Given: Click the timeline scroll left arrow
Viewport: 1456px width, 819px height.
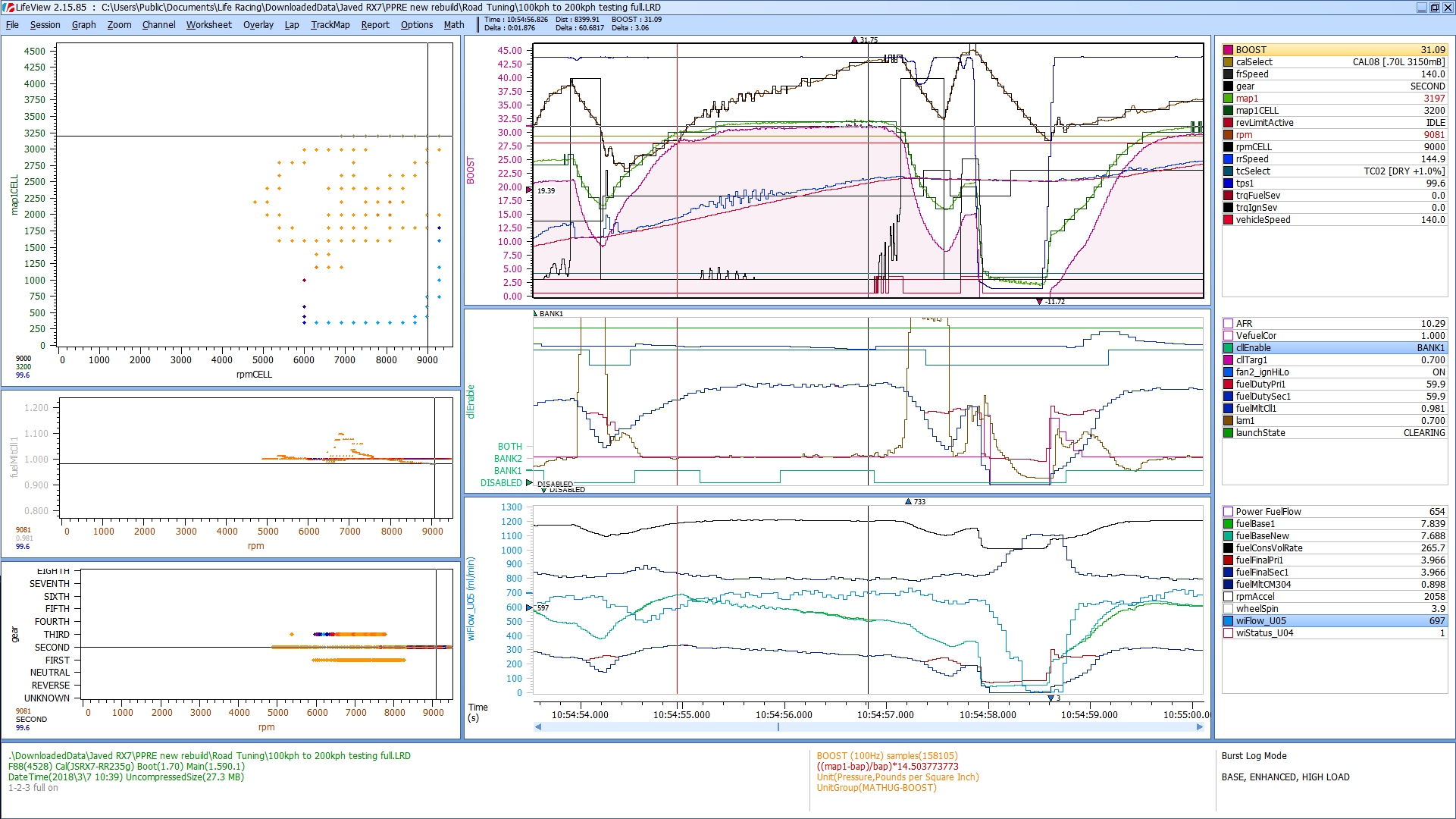Looking at the screenshot, I should (x=538, y=727).
